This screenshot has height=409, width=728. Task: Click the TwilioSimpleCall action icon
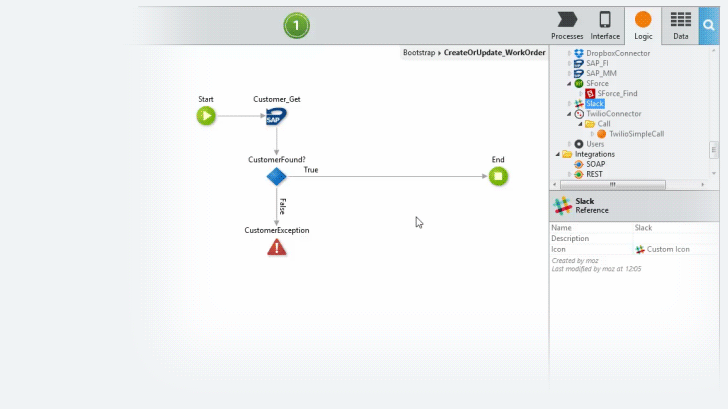click(601, 134)
